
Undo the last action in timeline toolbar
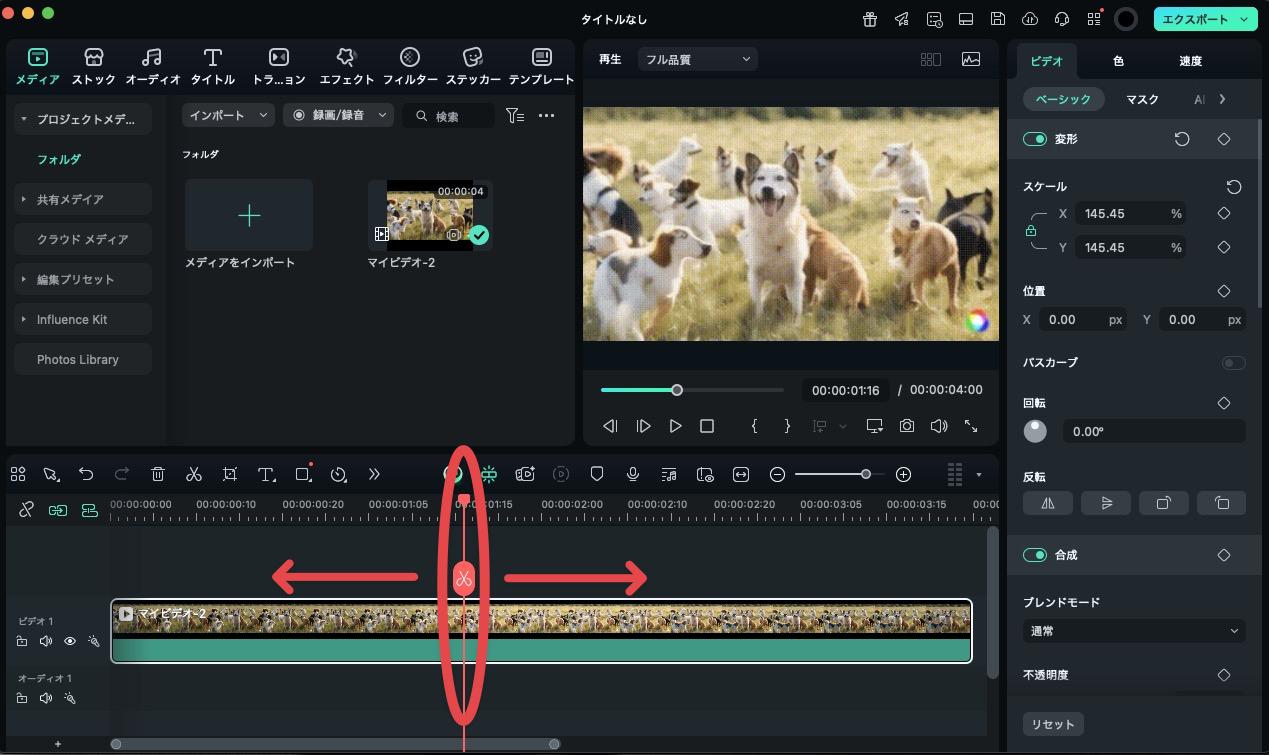pos(86,474)
